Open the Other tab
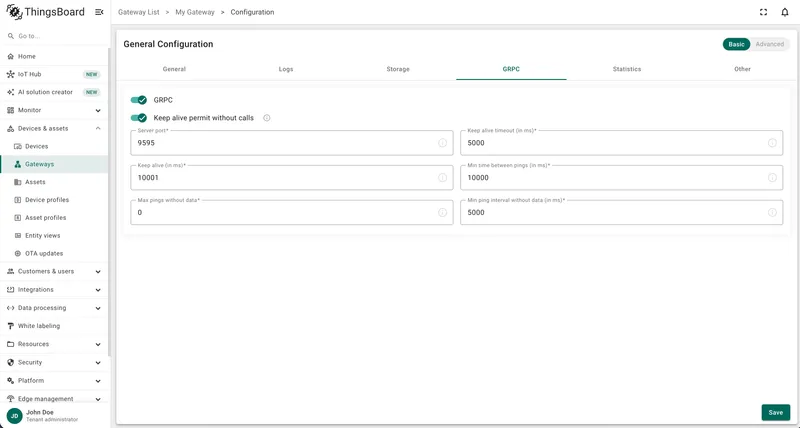The width and height of the screenshot is (800, 428). (x=742, y=69)
